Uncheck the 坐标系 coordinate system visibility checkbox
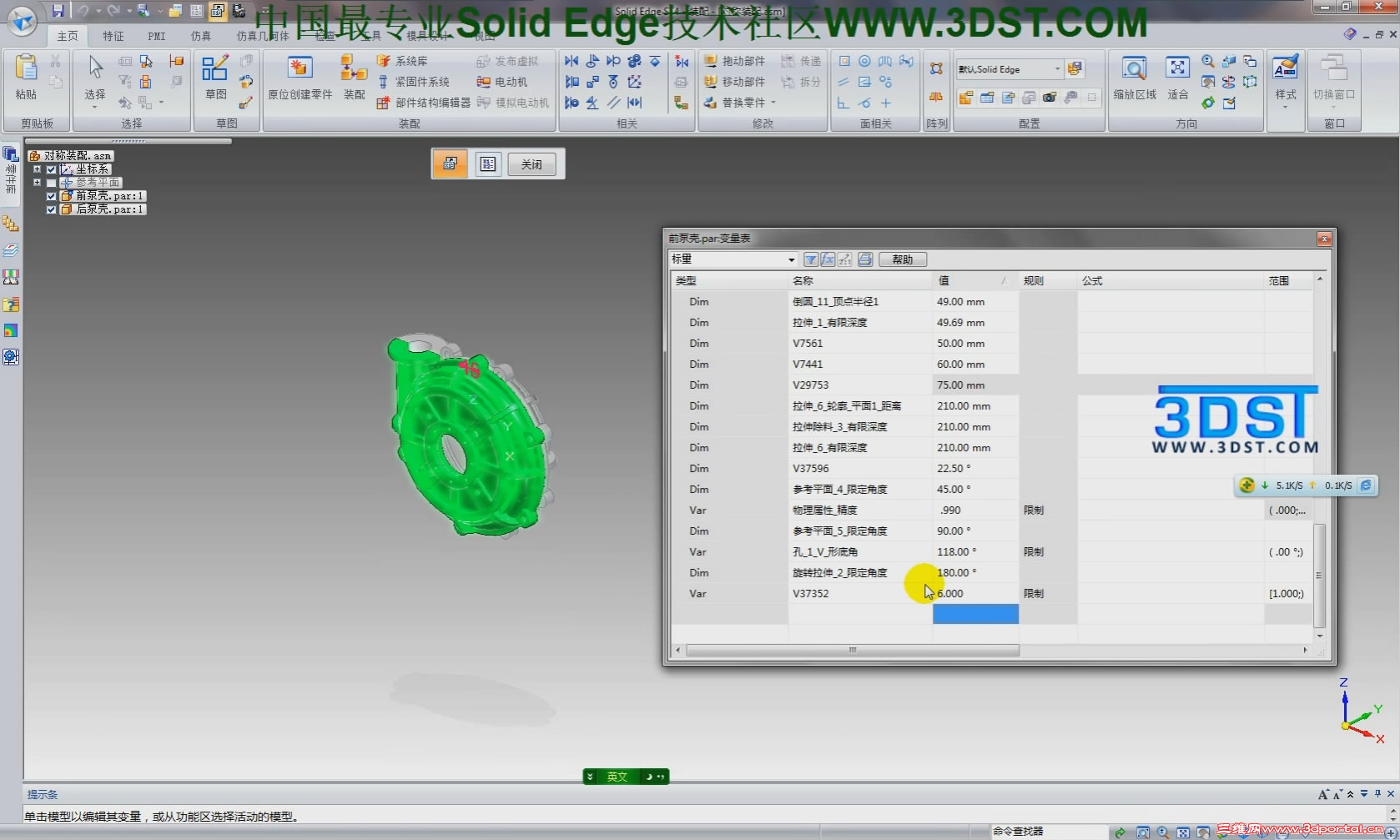 [x=51, y=169]
